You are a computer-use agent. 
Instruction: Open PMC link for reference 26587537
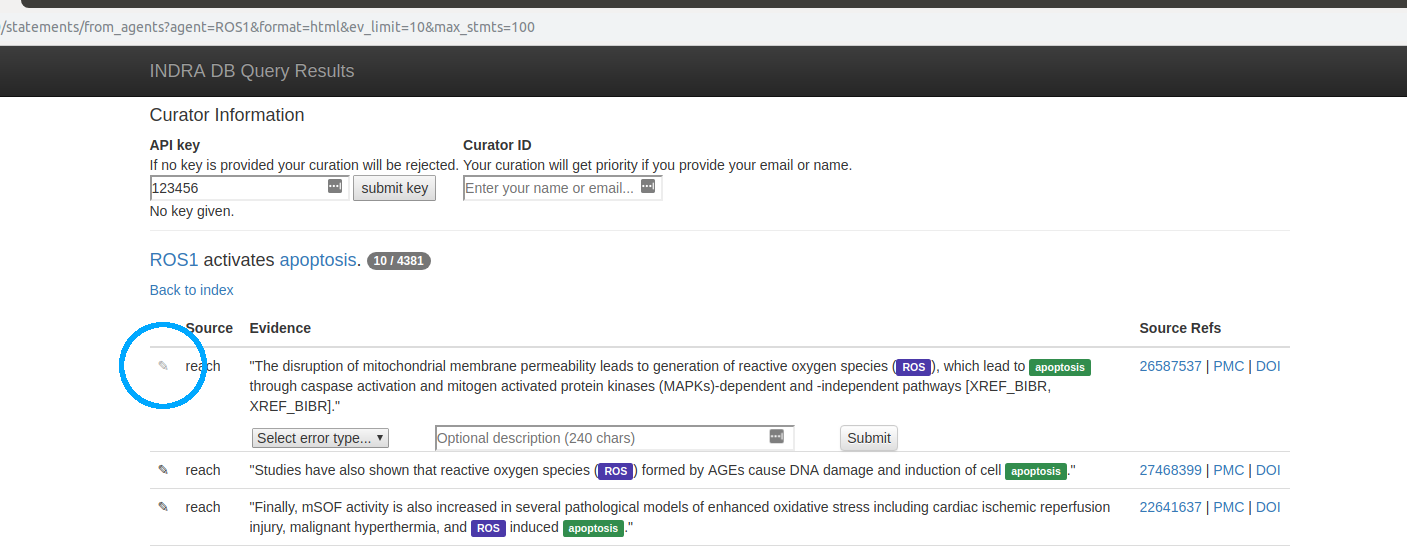pos(1228,366)
